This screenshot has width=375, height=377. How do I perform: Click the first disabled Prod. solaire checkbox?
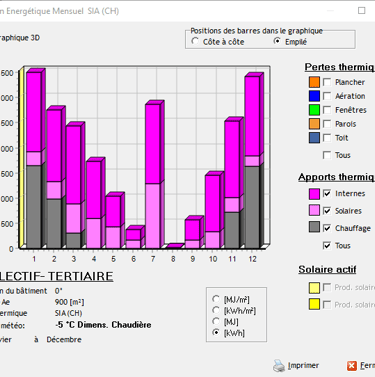pos(327,287)
